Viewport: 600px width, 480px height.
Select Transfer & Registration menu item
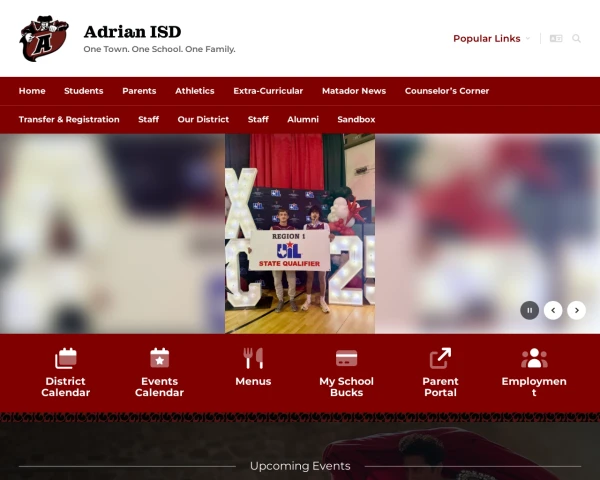(x=69, y=120)
